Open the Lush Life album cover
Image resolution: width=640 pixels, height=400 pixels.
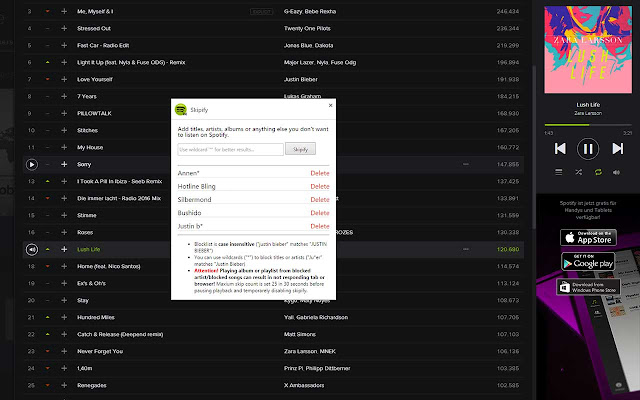click(588, 49)
